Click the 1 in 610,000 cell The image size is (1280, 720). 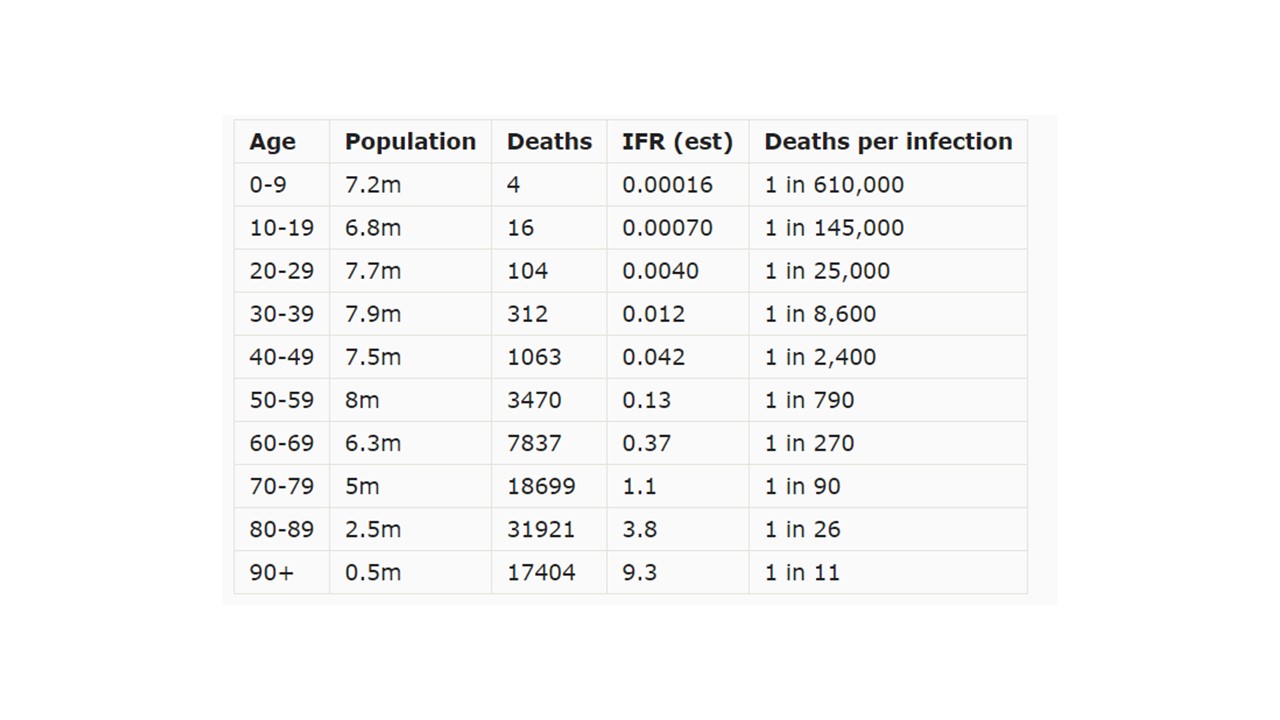[x=834, y=185]
